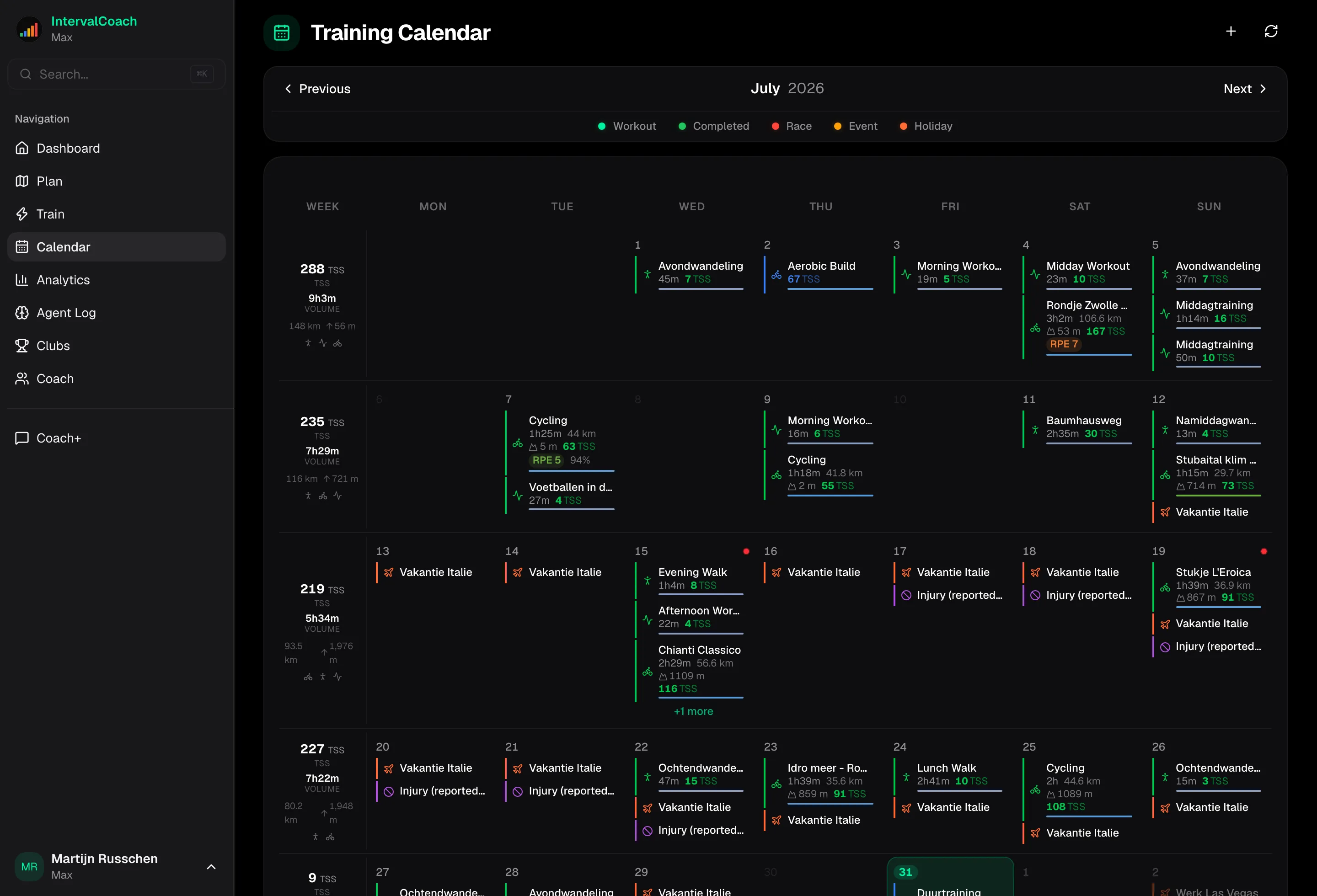
Task: Open Analytics from the sidebar
Action: tap(117, 280)
